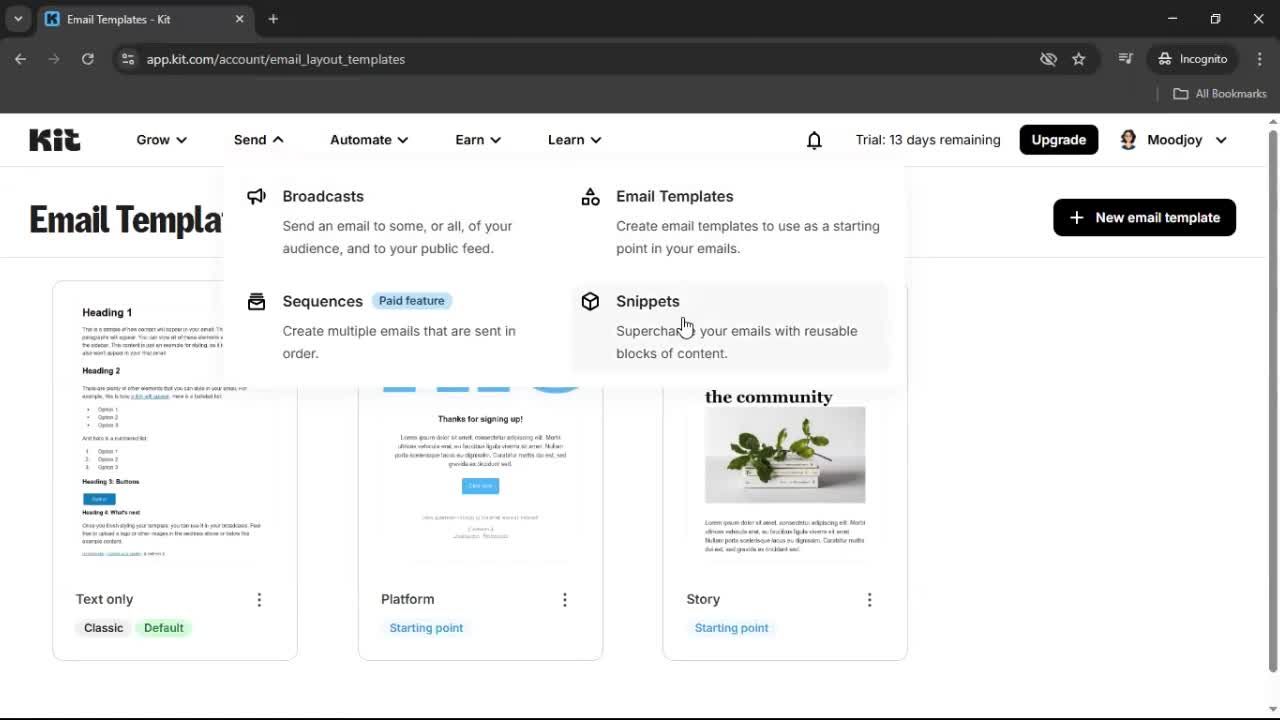1280x720 pixels.
Task: Open Snippets via its box icon
Action: (590, 301)
